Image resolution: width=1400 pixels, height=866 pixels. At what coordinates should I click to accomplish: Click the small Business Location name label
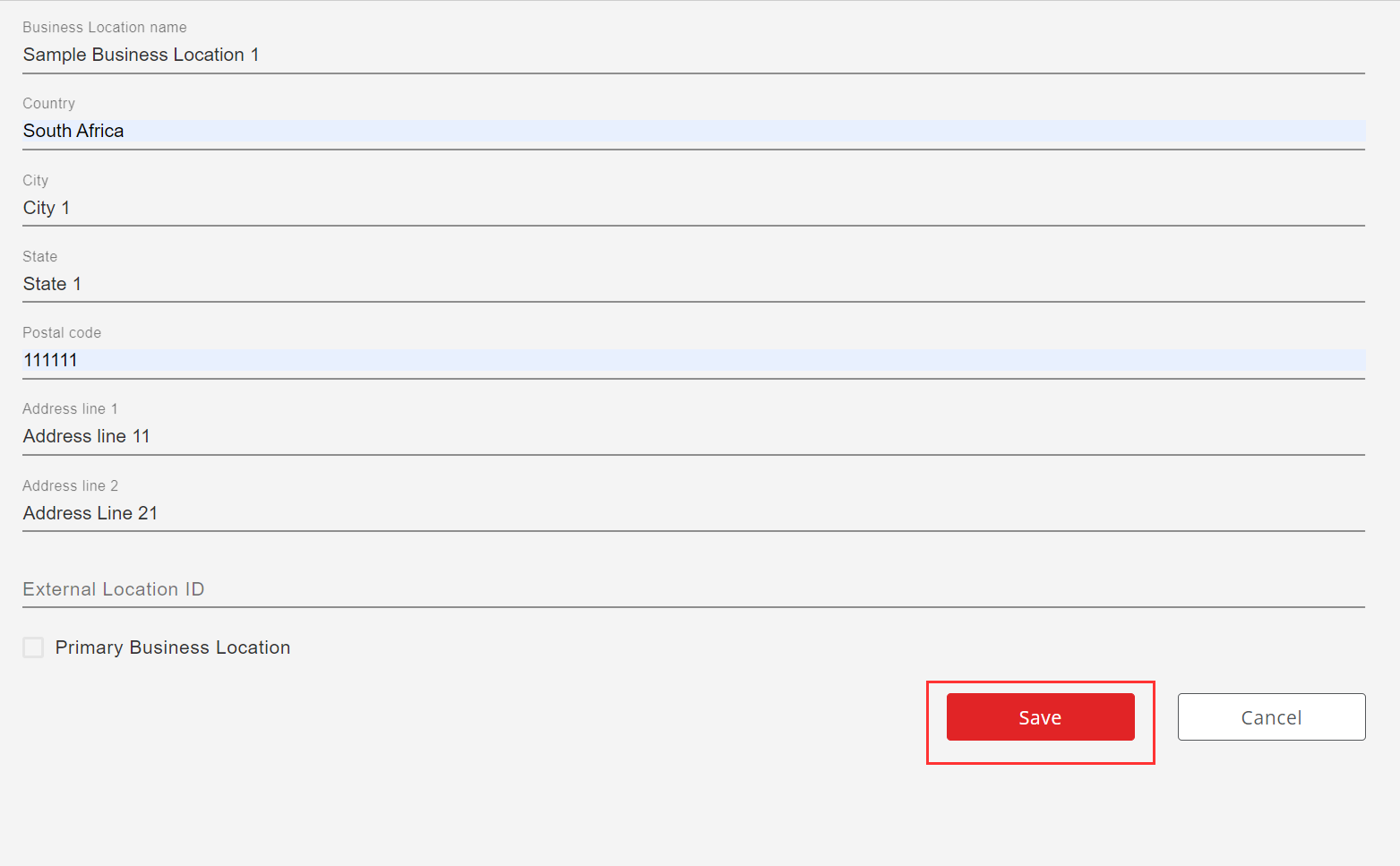(105, 28)
